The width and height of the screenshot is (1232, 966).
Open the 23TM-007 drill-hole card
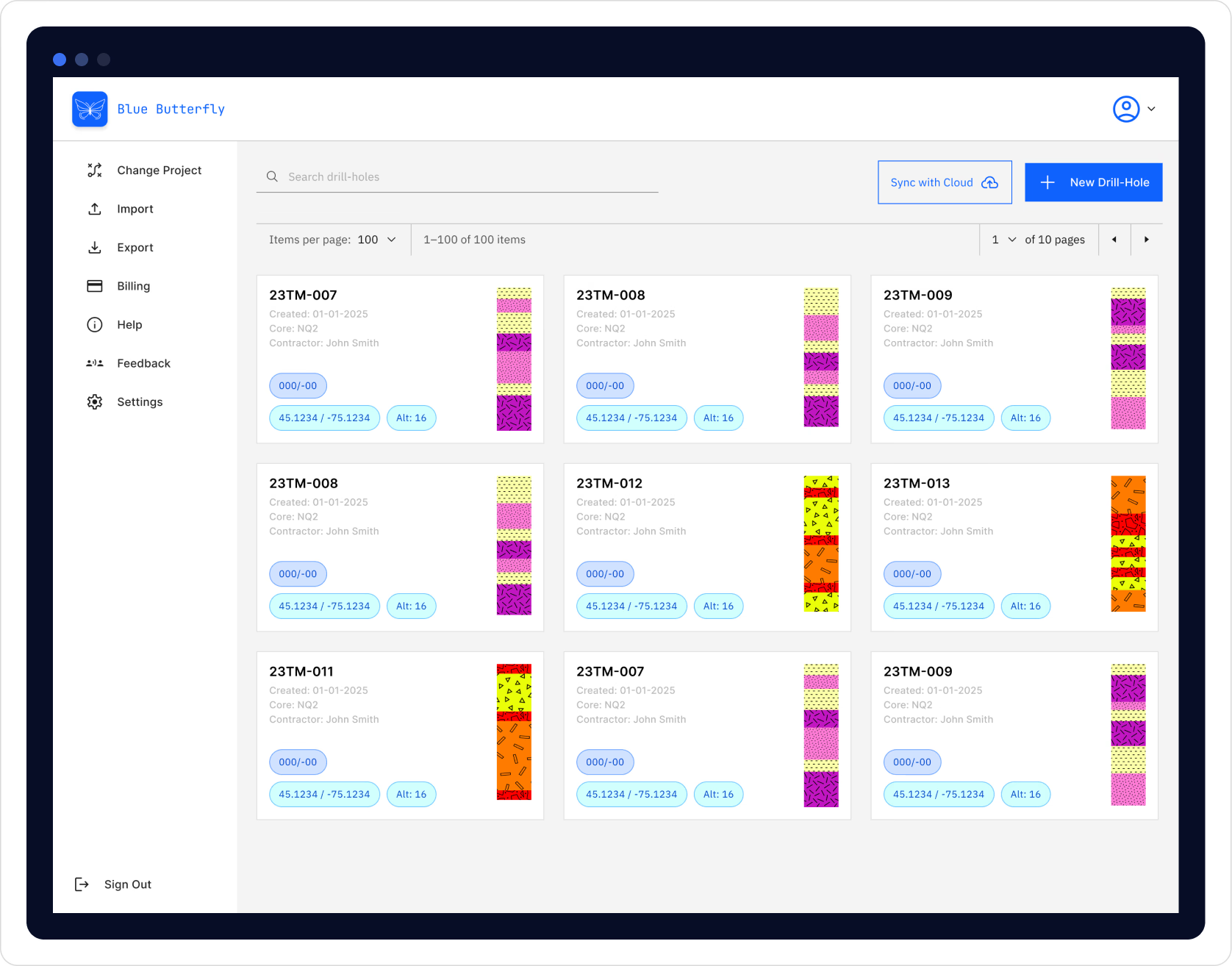304,295
